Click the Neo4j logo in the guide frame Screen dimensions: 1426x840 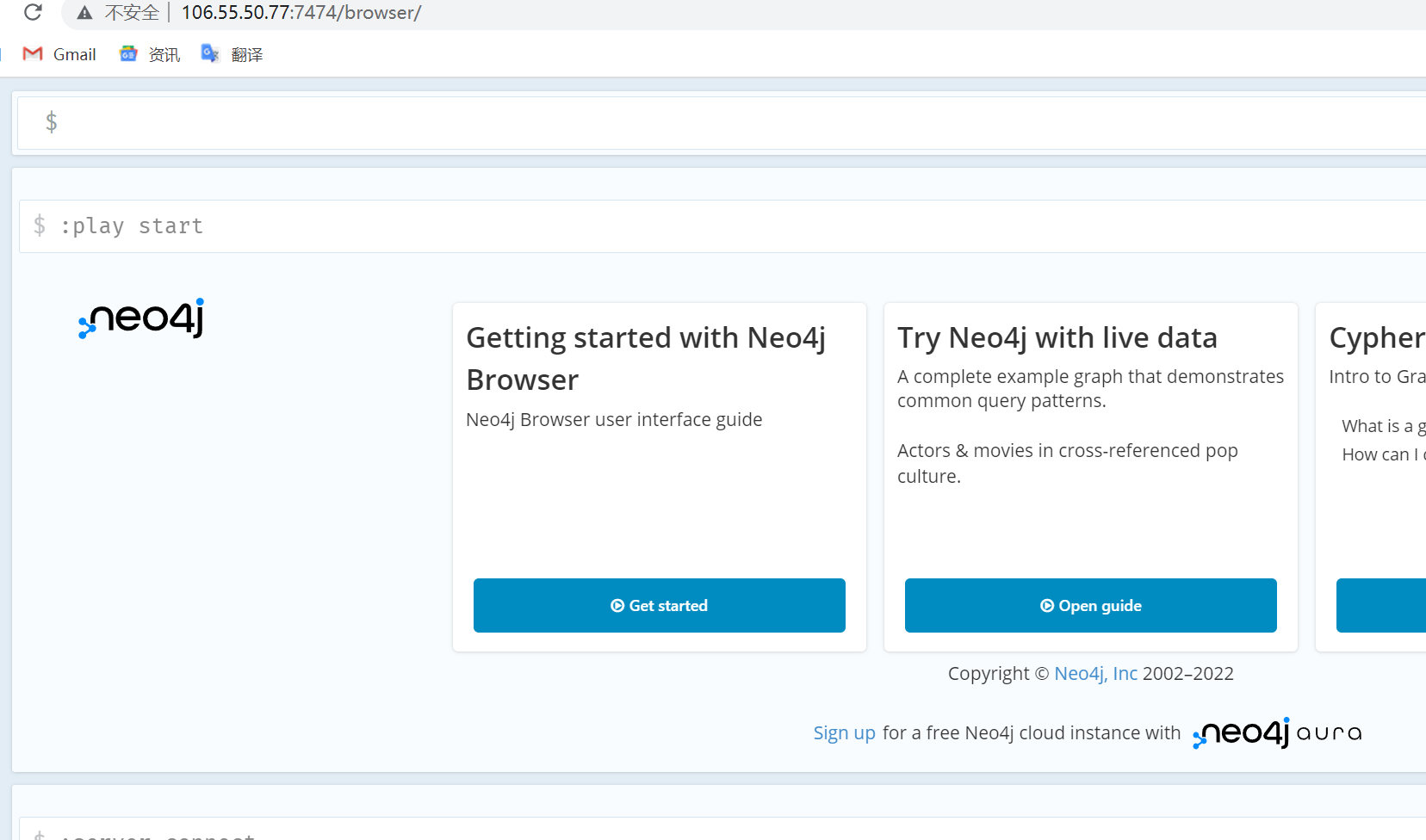pyautogui.click(x=140, y=319)
